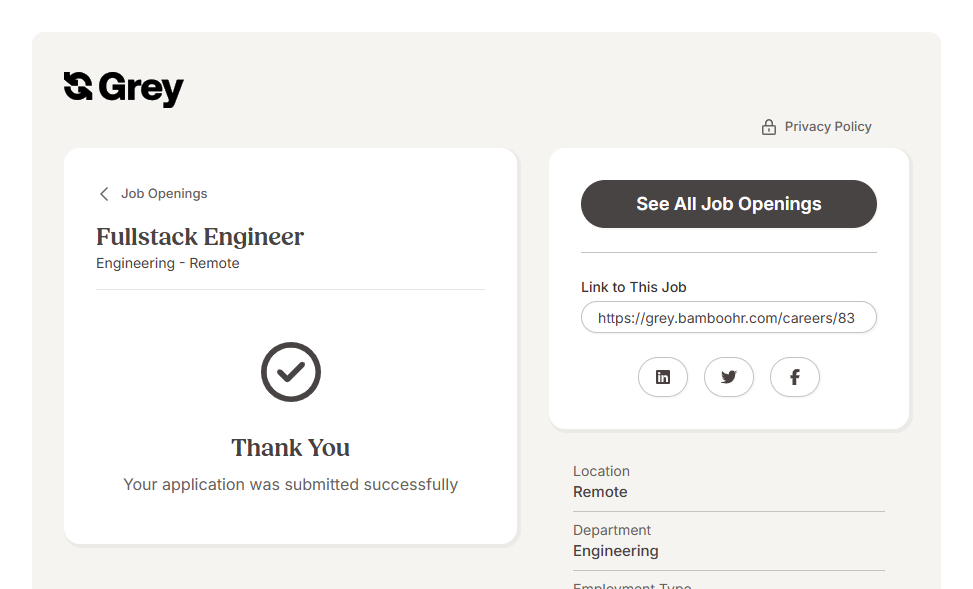The height and width of the screenshot is (589, 973).
Task: Click the Link to This Job label
Action: [x=633, y=287]
